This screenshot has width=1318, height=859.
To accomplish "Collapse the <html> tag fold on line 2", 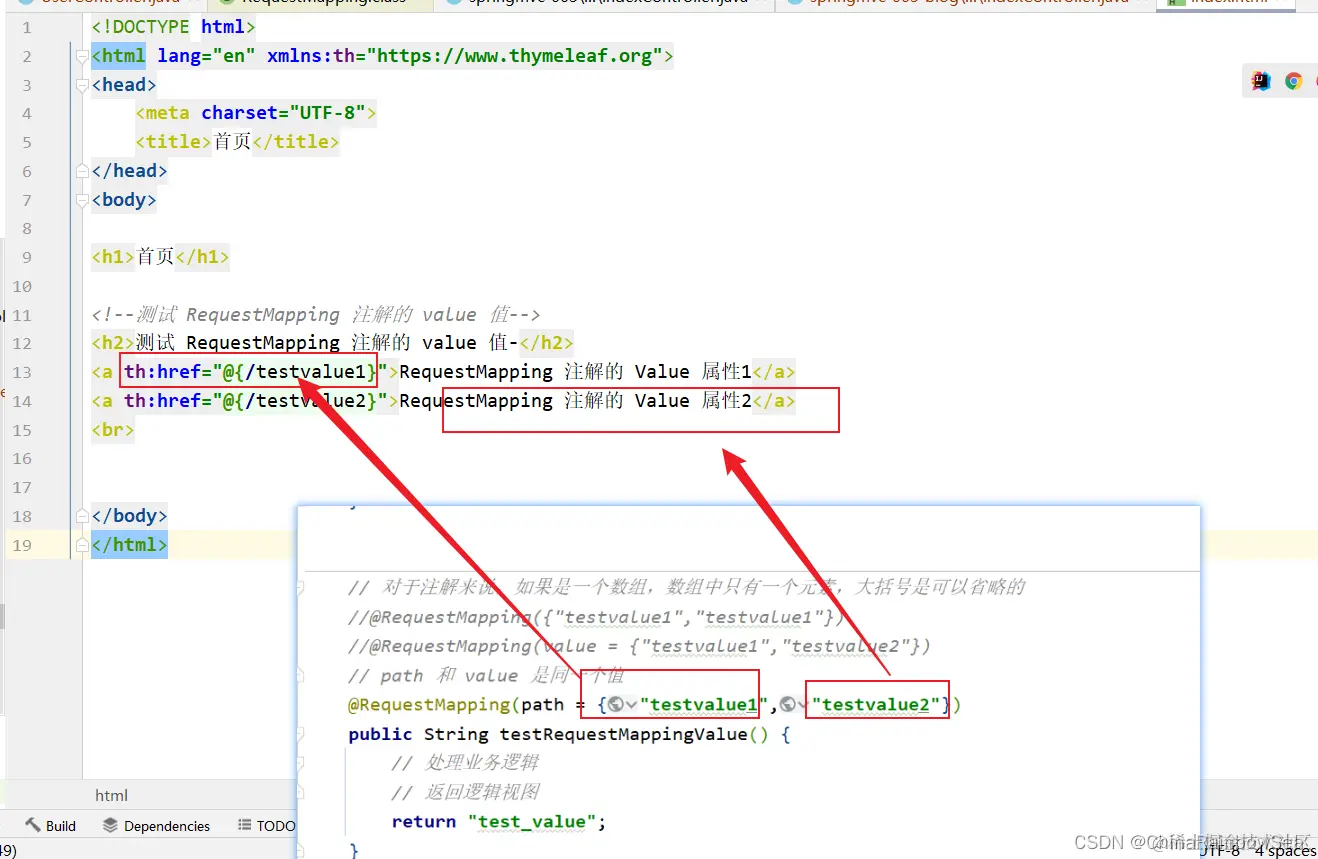I will pyautogui.click(x=83, y=56).
